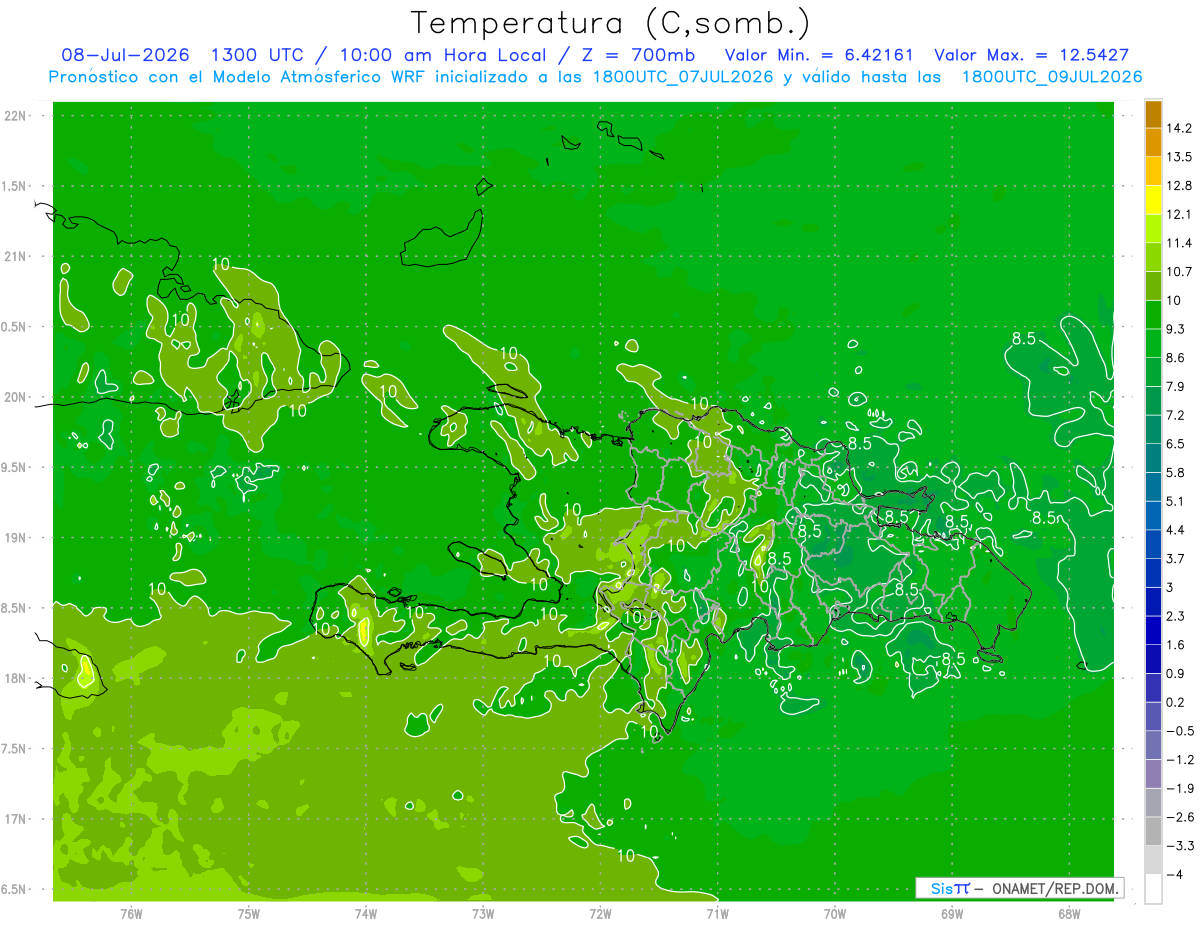Select the white swatch below -4
Viewport: 1200px width, 927px height.
[x=1153, y=889]
